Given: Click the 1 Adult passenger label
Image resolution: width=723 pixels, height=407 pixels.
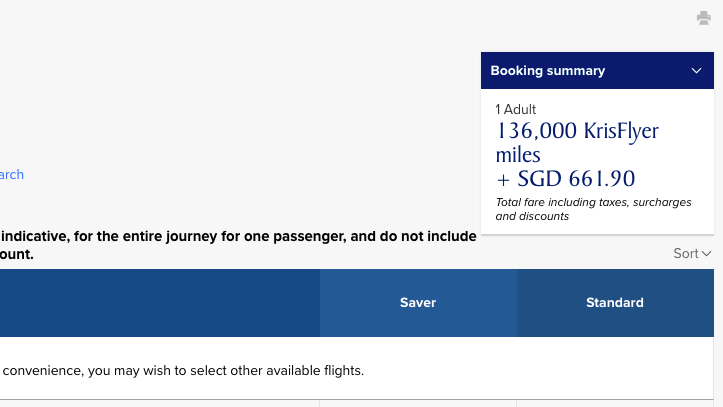Looking at the screenshot, I should [516, 109].
